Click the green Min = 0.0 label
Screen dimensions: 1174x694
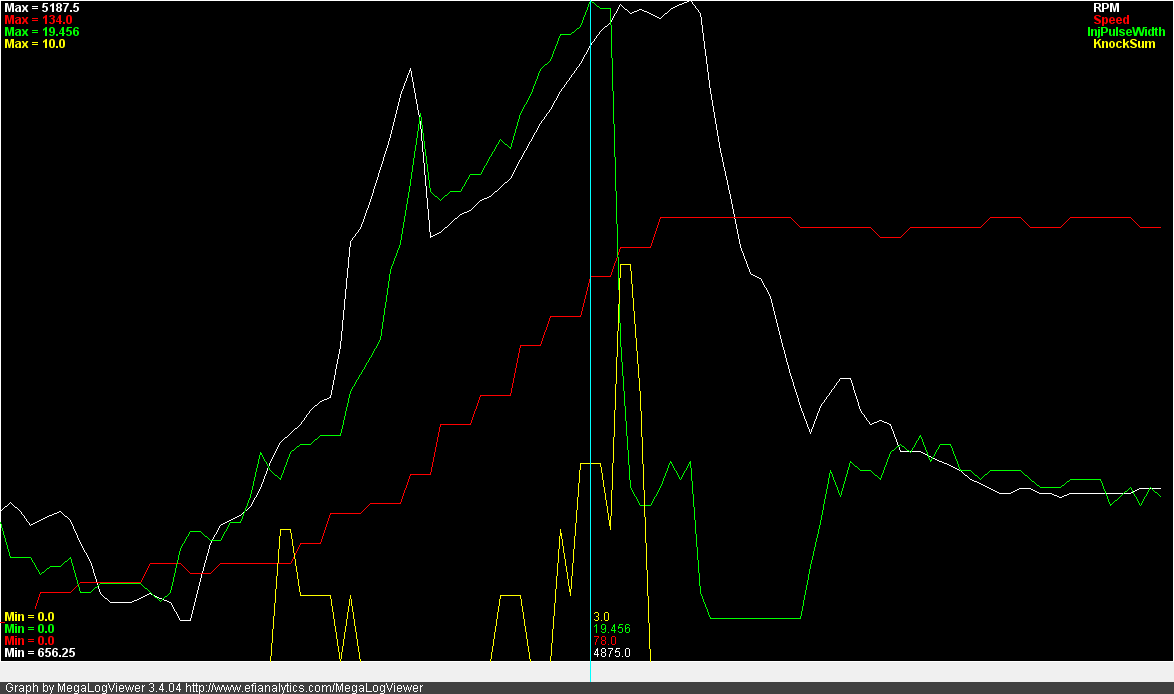pyautogui.click(x=29, y=629)
